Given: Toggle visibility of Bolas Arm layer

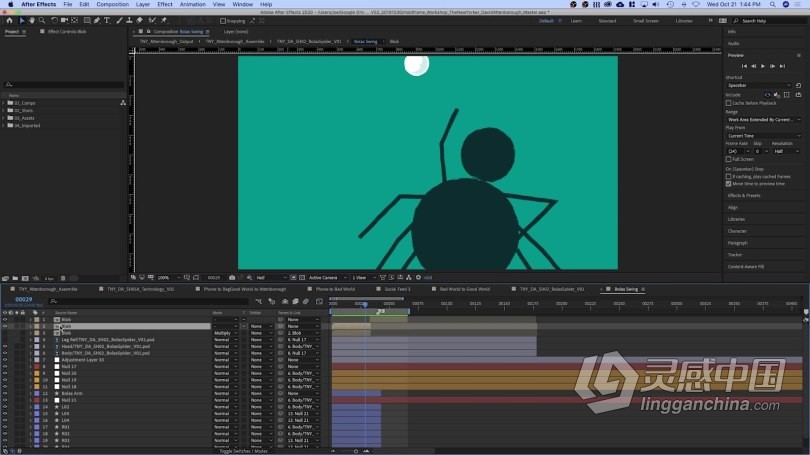Looking at the screenshot, I should click(x=5, y=394).
